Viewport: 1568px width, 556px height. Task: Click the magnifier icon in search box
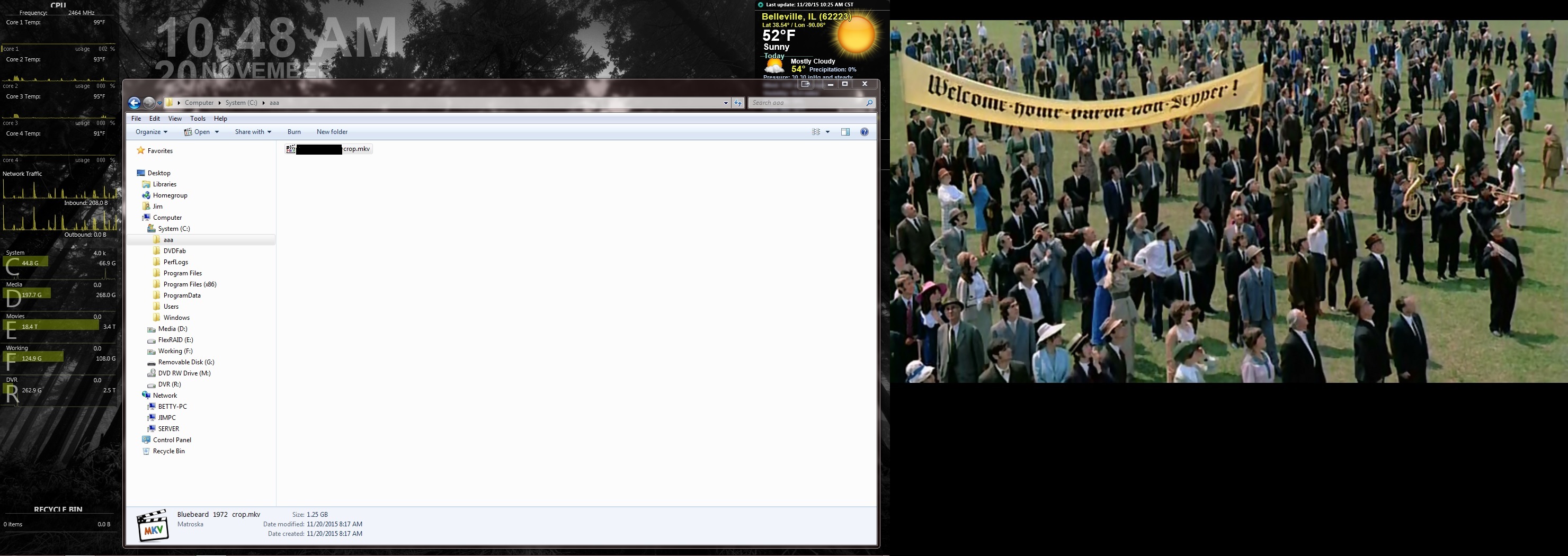(869, 103)
